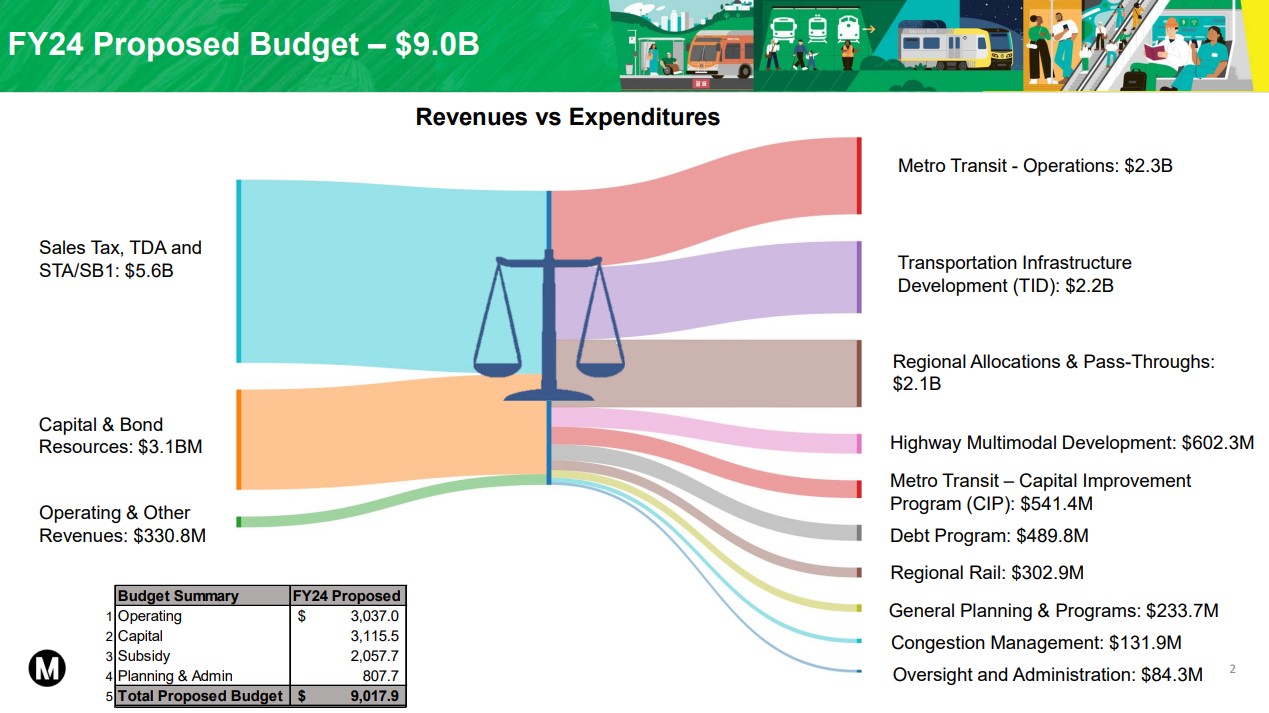Select the Subsidy row in the table

[260, 656]
